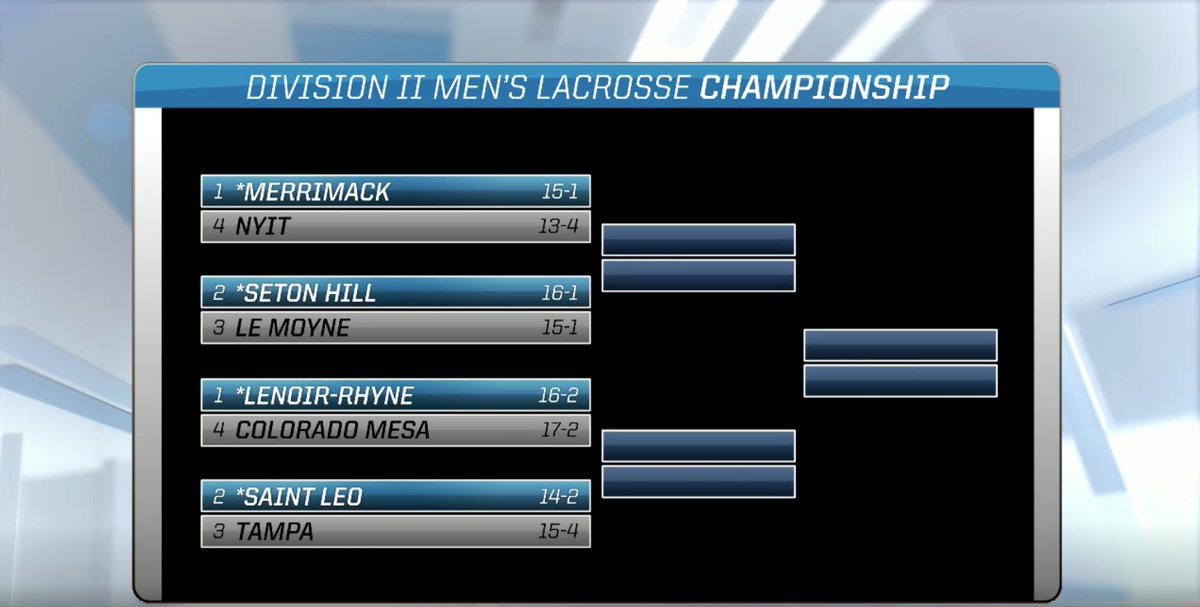Click the top empty championship final slot

(900, 345)
